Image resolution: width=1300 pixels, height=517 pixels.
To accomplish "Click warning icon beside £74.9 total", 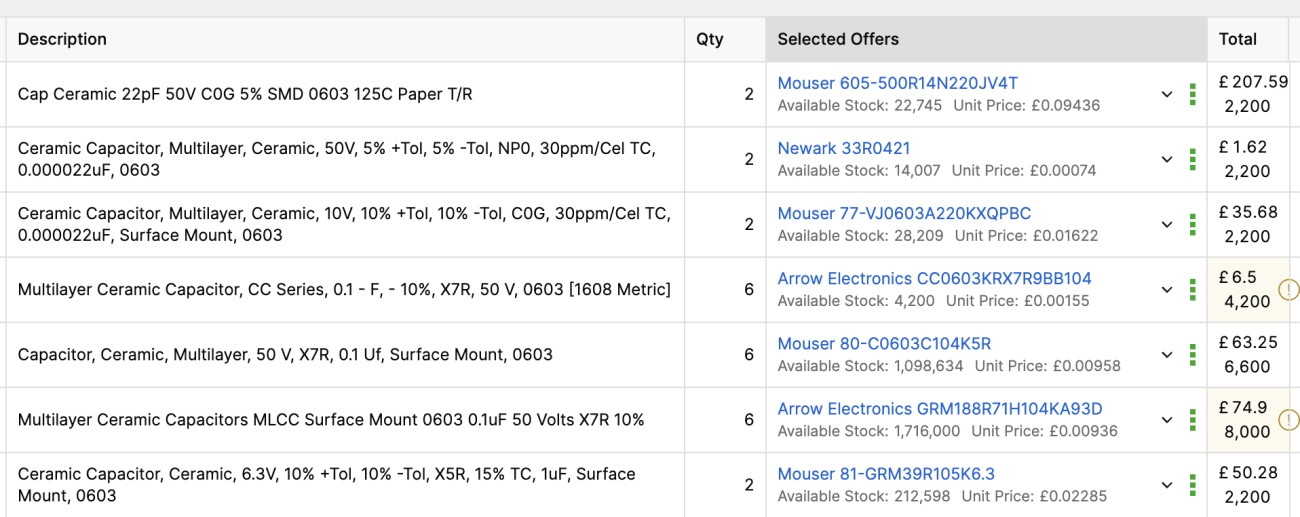I will [1289, 420].
